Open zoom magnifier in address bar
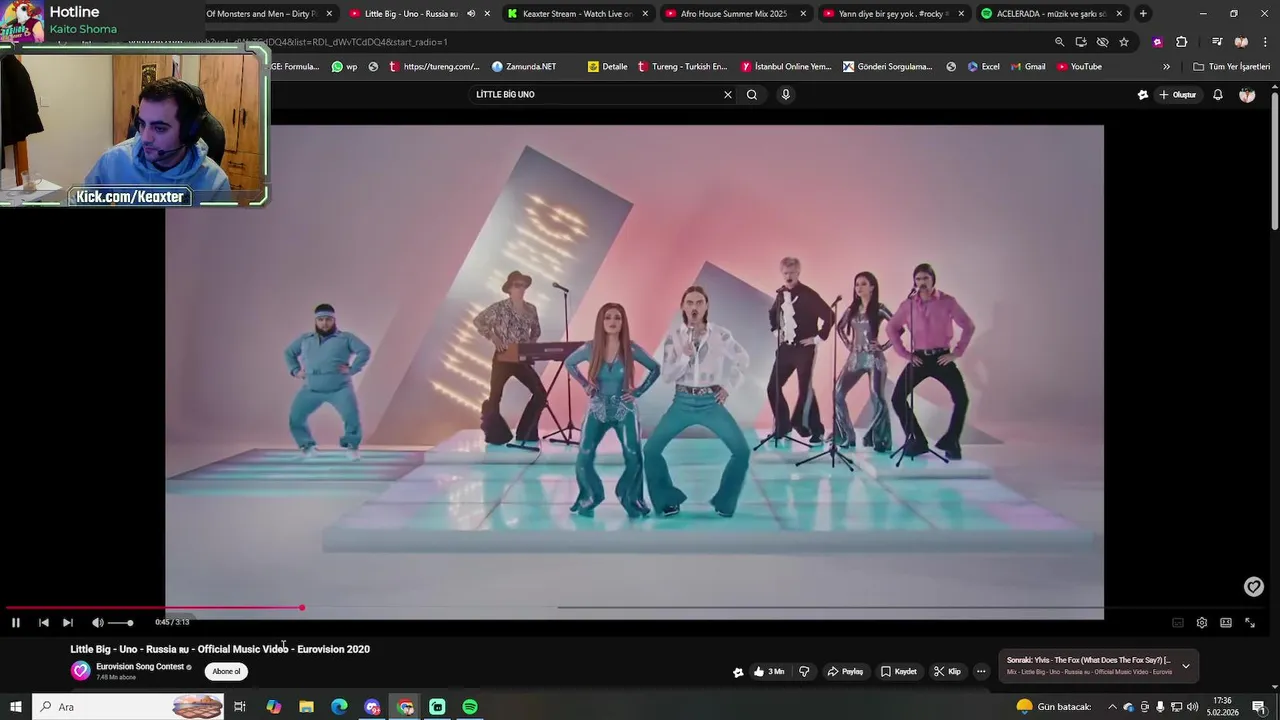Viewport: 1280px width, 720px height. click(x=1059, y=42)
